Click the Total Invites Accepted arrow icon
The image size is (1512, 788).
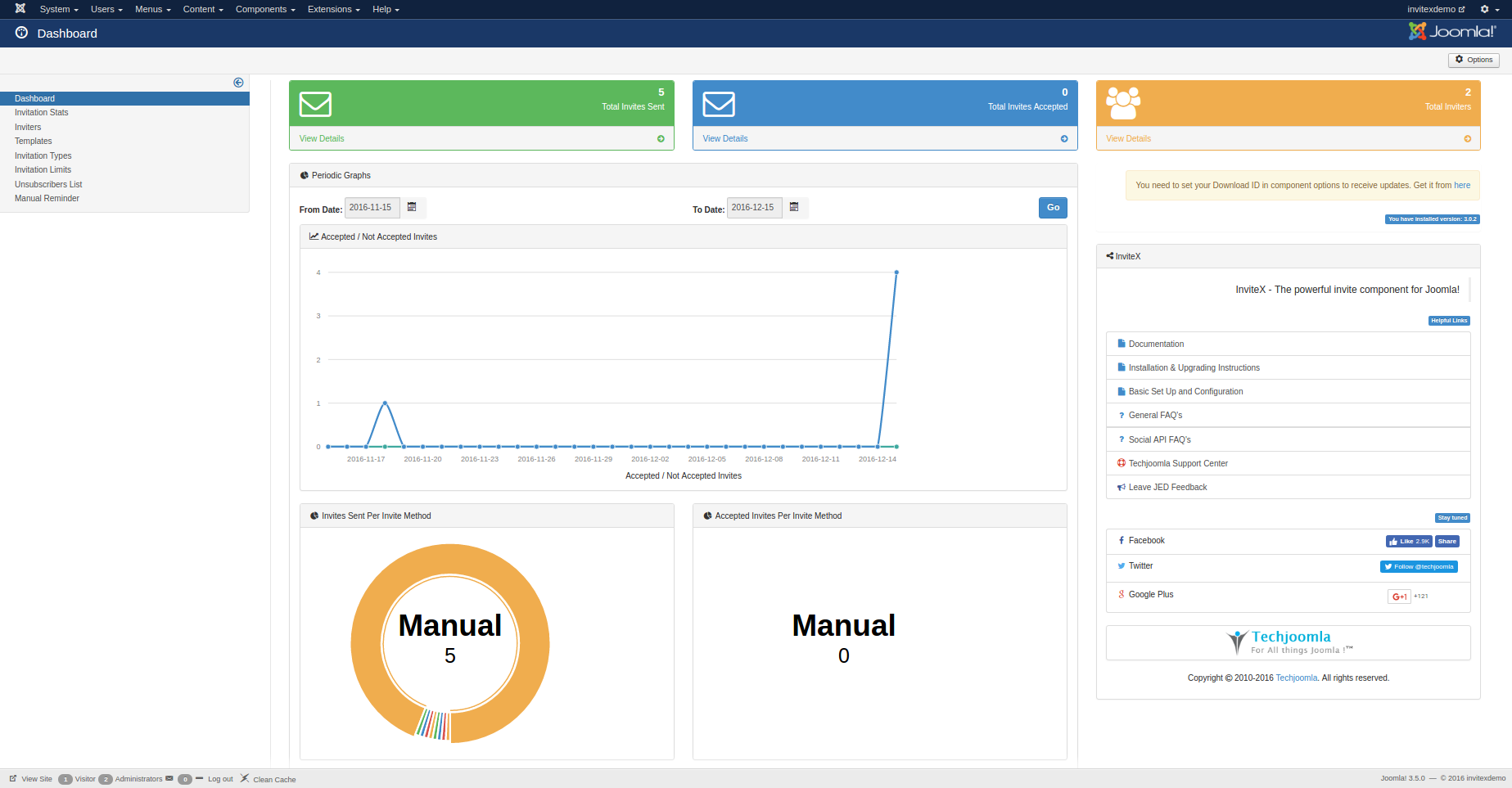point(1064,139)
